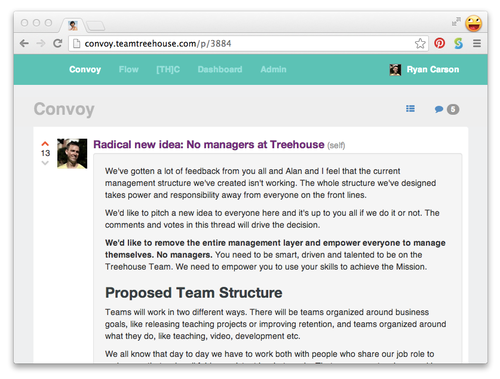The width and height of the screenshot is (500, 379).
Task: Click the post author's profile photo
Action: click(x=72, y=154)
